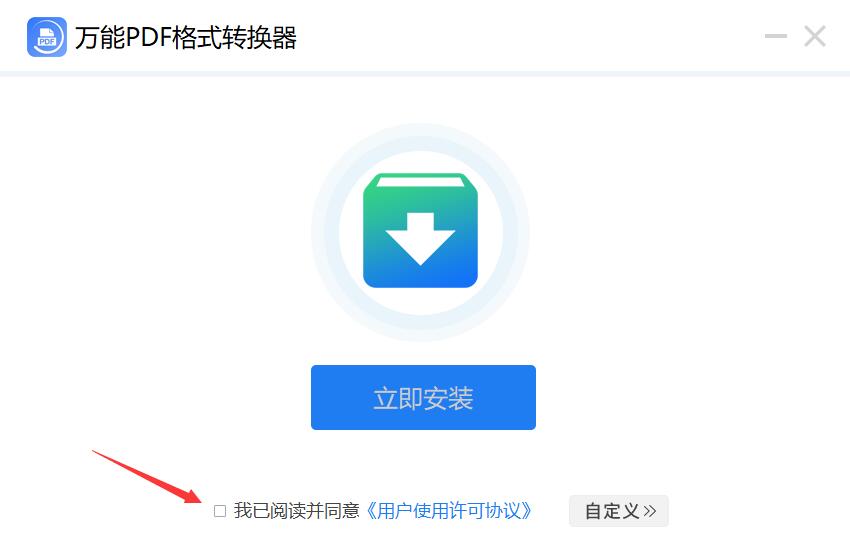Check the 我已阅读并同意 agreement checkbox
850x553 pixels.
(x=220, y=511)
